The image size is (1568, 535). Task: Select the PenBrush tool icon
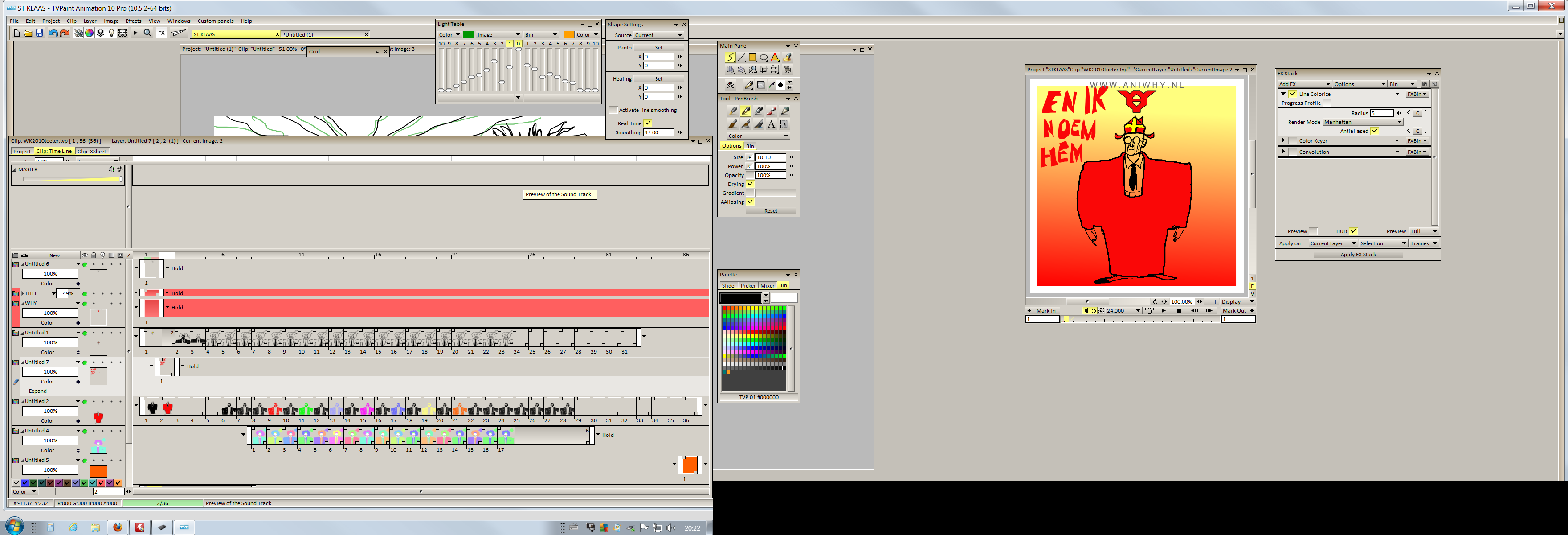click(746, 111)
